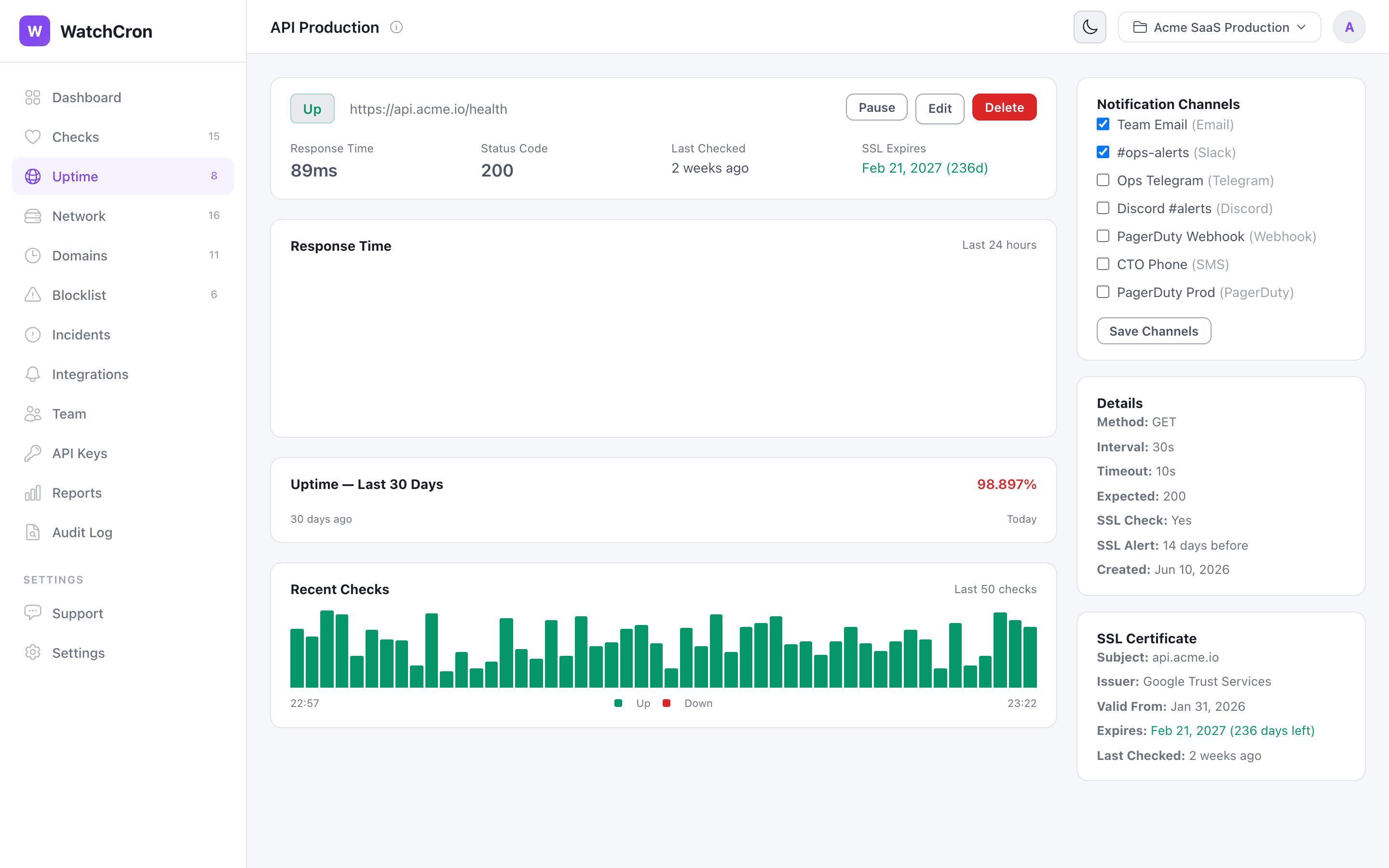Viewport: 1389px width, 868px height.
Task: Click the Settings gear icon
Action: [33, 653]
